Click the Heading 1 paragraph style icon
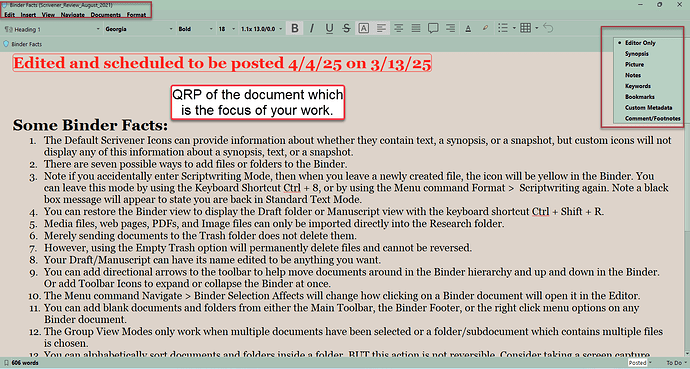The width and height of the screenshot is (690, 369). [8, 29]
